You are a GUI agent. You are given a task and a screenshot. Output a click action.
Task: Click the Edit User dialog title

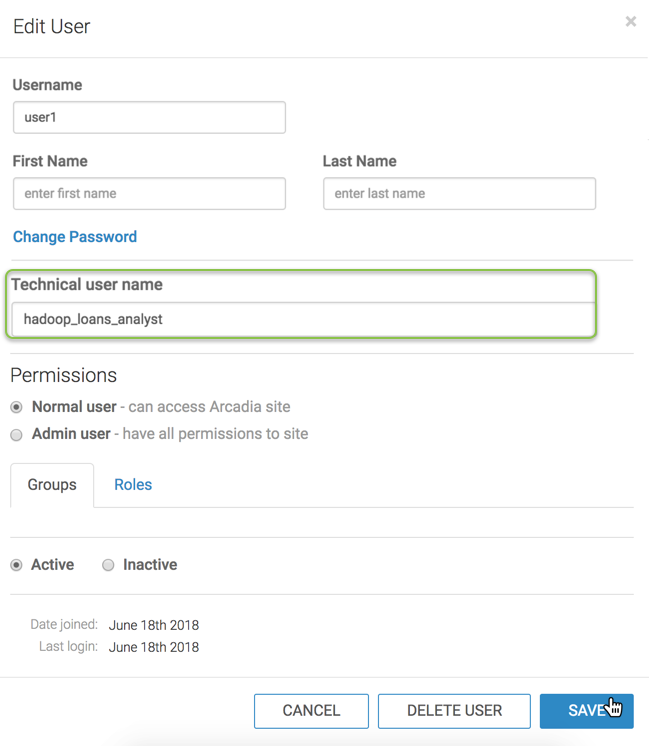52,27
